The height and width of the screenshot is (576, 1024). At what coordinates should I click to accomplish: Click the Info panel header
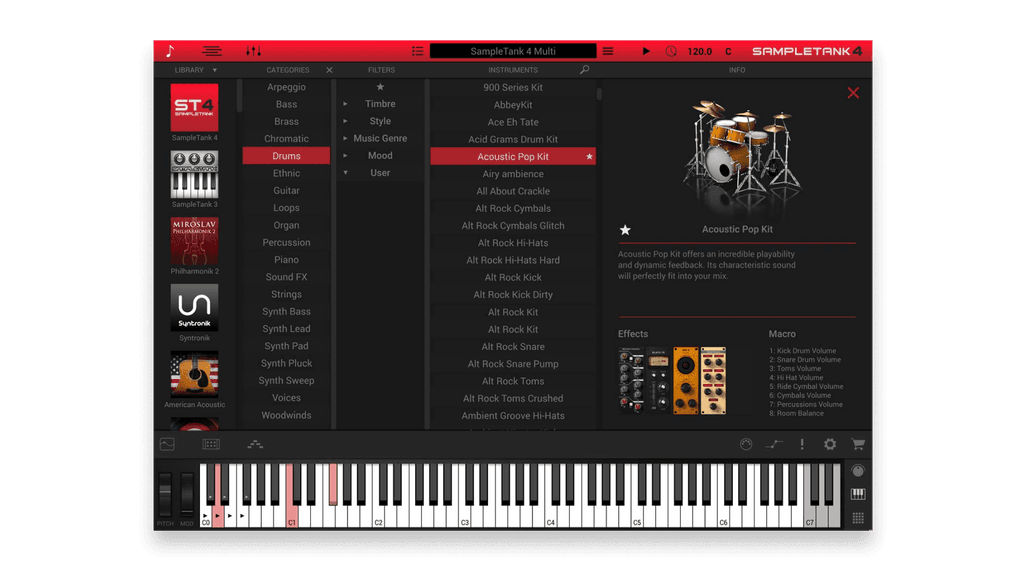coord(737,70)
